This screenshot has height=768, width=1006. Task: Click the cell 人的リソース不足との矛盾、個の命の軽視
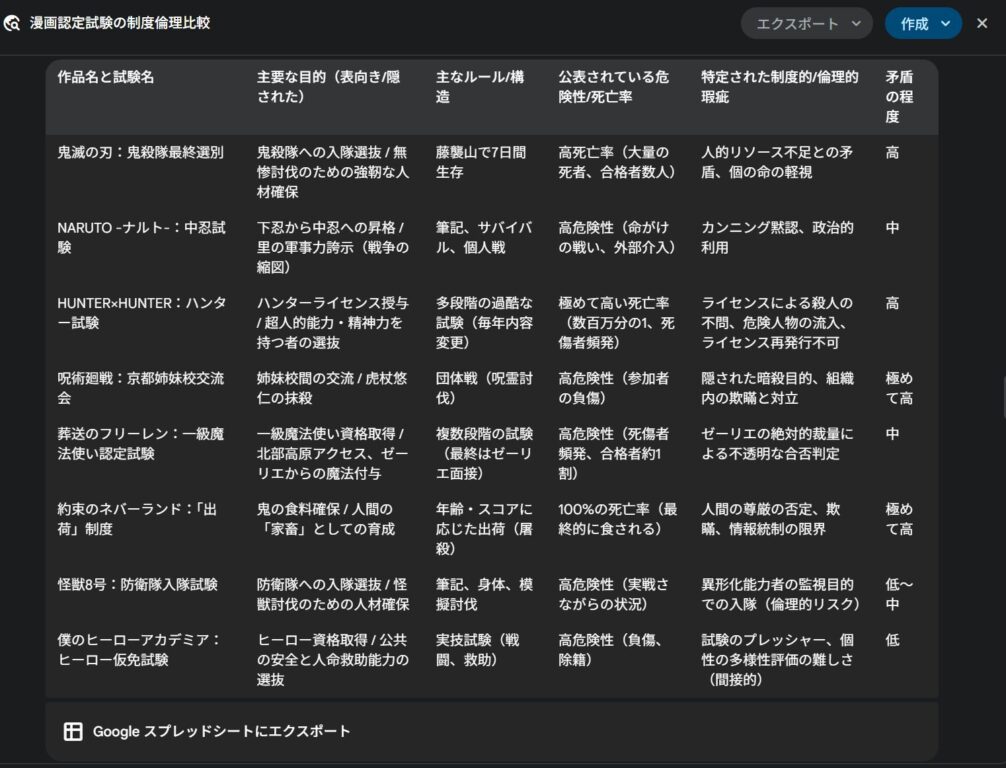coord(777,162)
